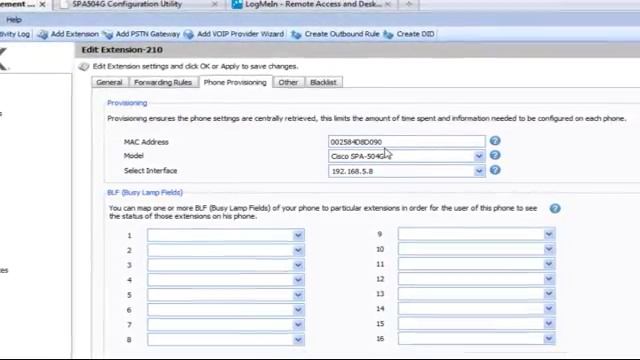Click the MAC Address input field
Viewport: 640px width, 360px height.
tap(407, 142)
